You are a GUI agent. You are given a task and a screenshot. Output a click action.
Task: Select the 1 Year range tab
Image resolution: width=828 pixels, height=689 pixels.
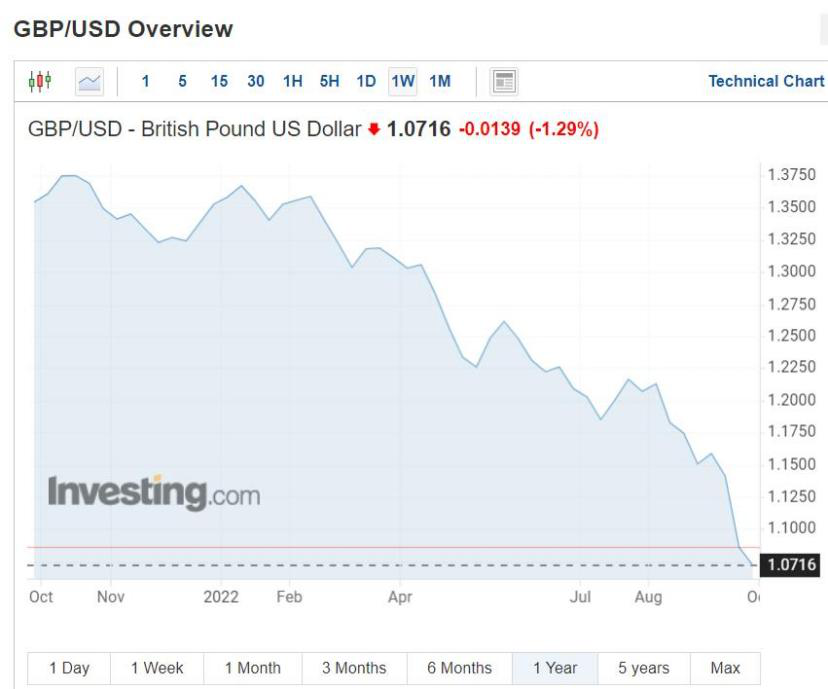pyautogui.click(x=555, y=668)
